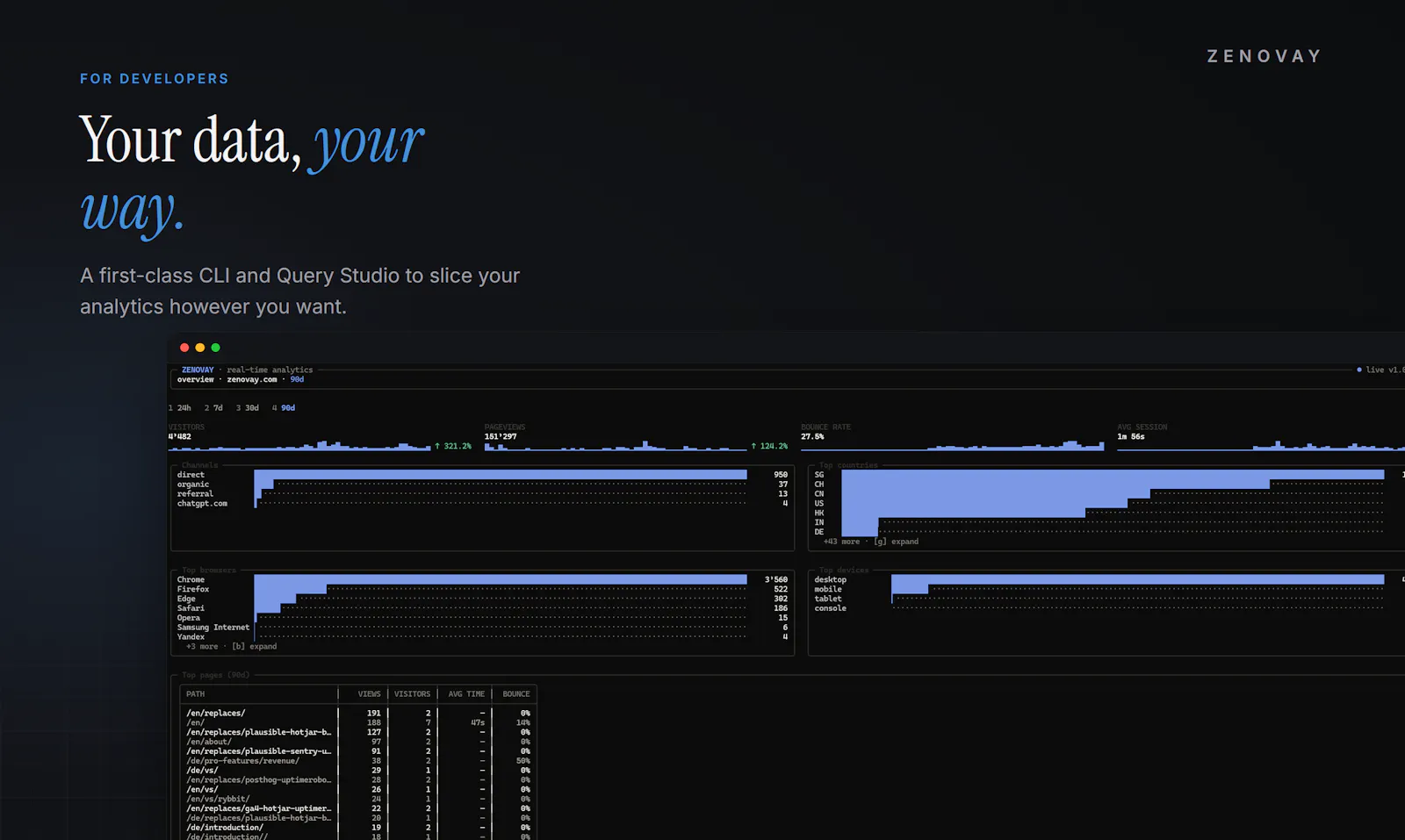
Task: Click the FOR DEVELOPERS section label
Action: point(155,79)
